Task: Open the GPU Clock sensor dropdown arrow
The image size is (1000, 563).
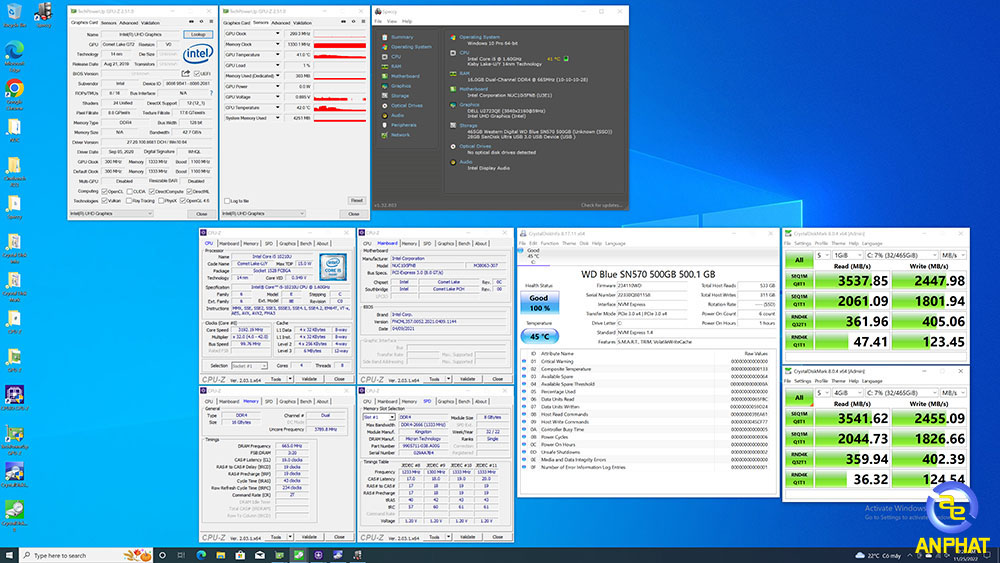Action: [x=277, y=34]
